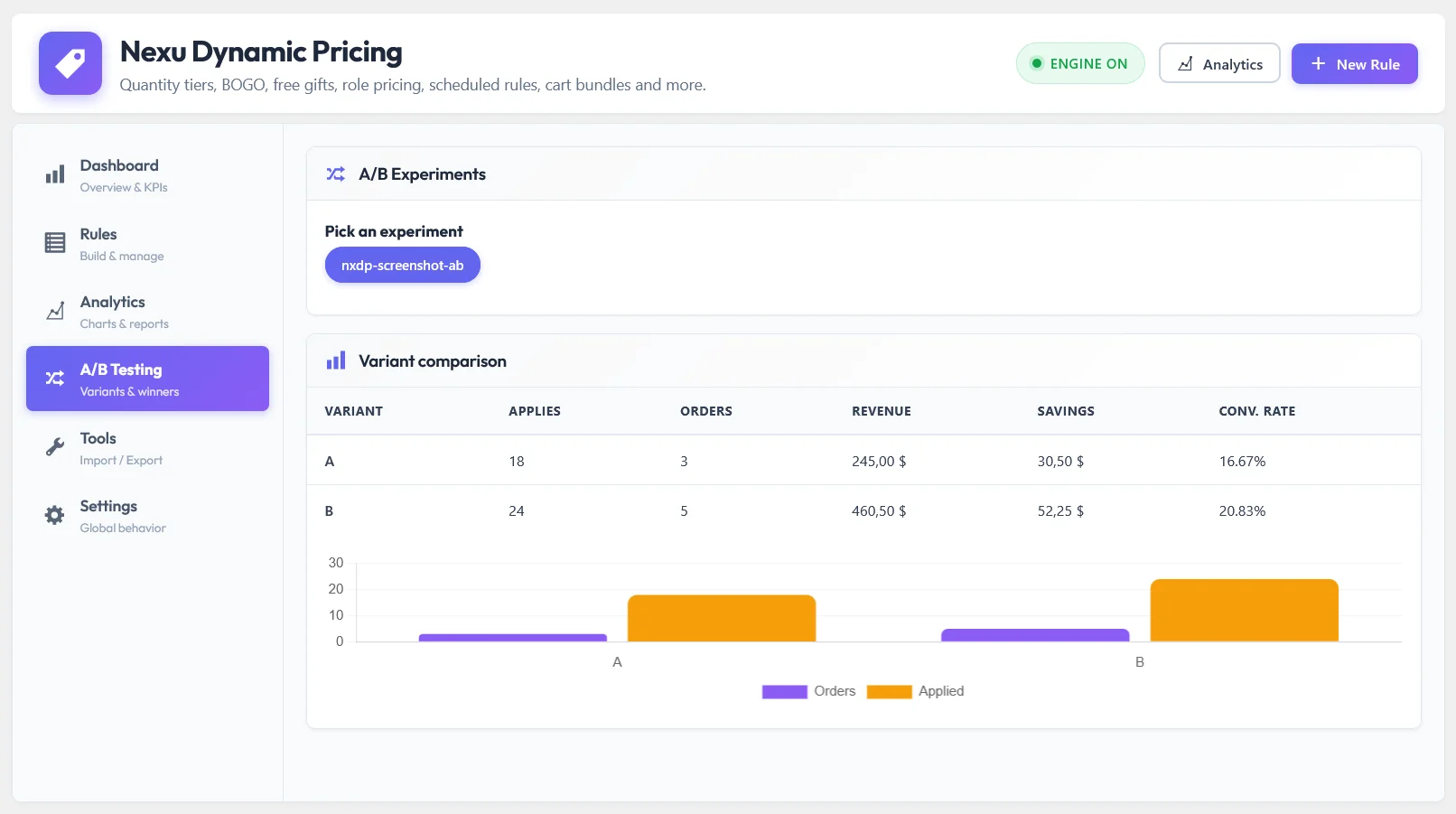Screen dimensions: 1456x814
Task: Open the Dashboard section
Action: [x=147, y=175]
